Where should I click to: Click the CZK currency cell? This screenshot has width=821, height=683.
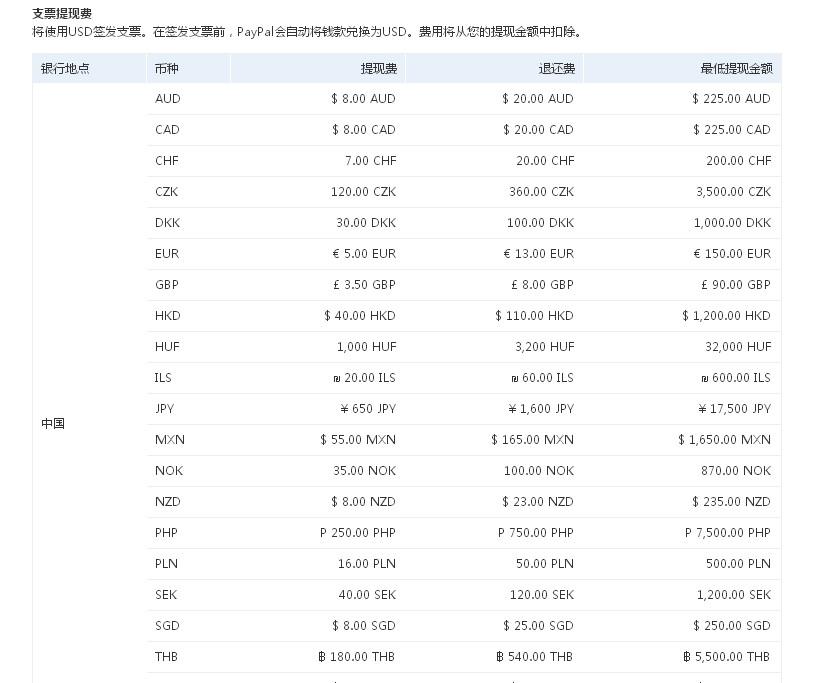pos(167,192)
